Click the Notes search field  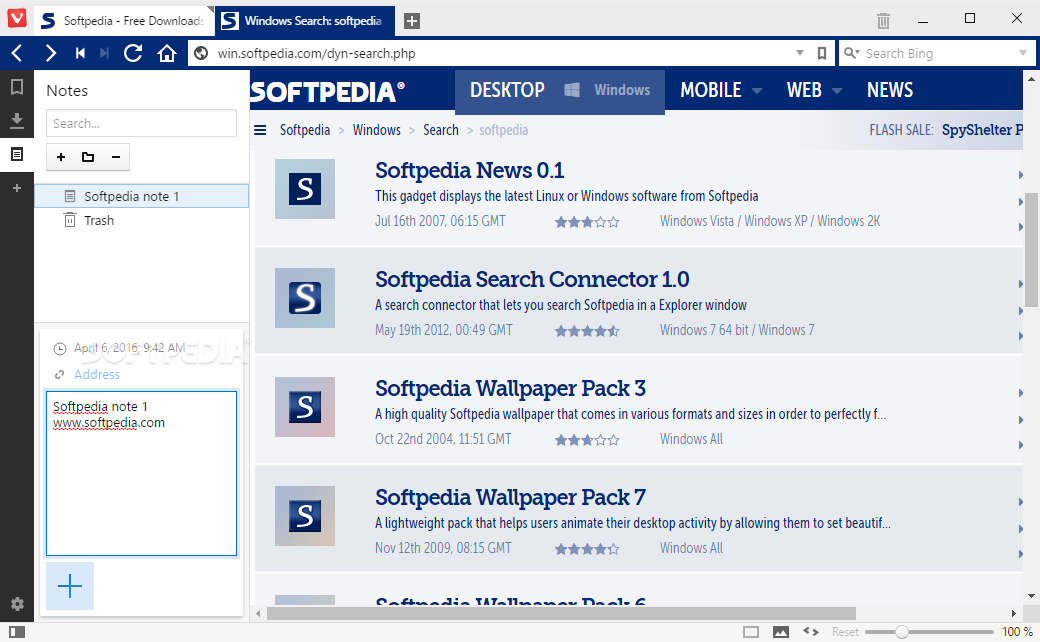tap(141, 123)
